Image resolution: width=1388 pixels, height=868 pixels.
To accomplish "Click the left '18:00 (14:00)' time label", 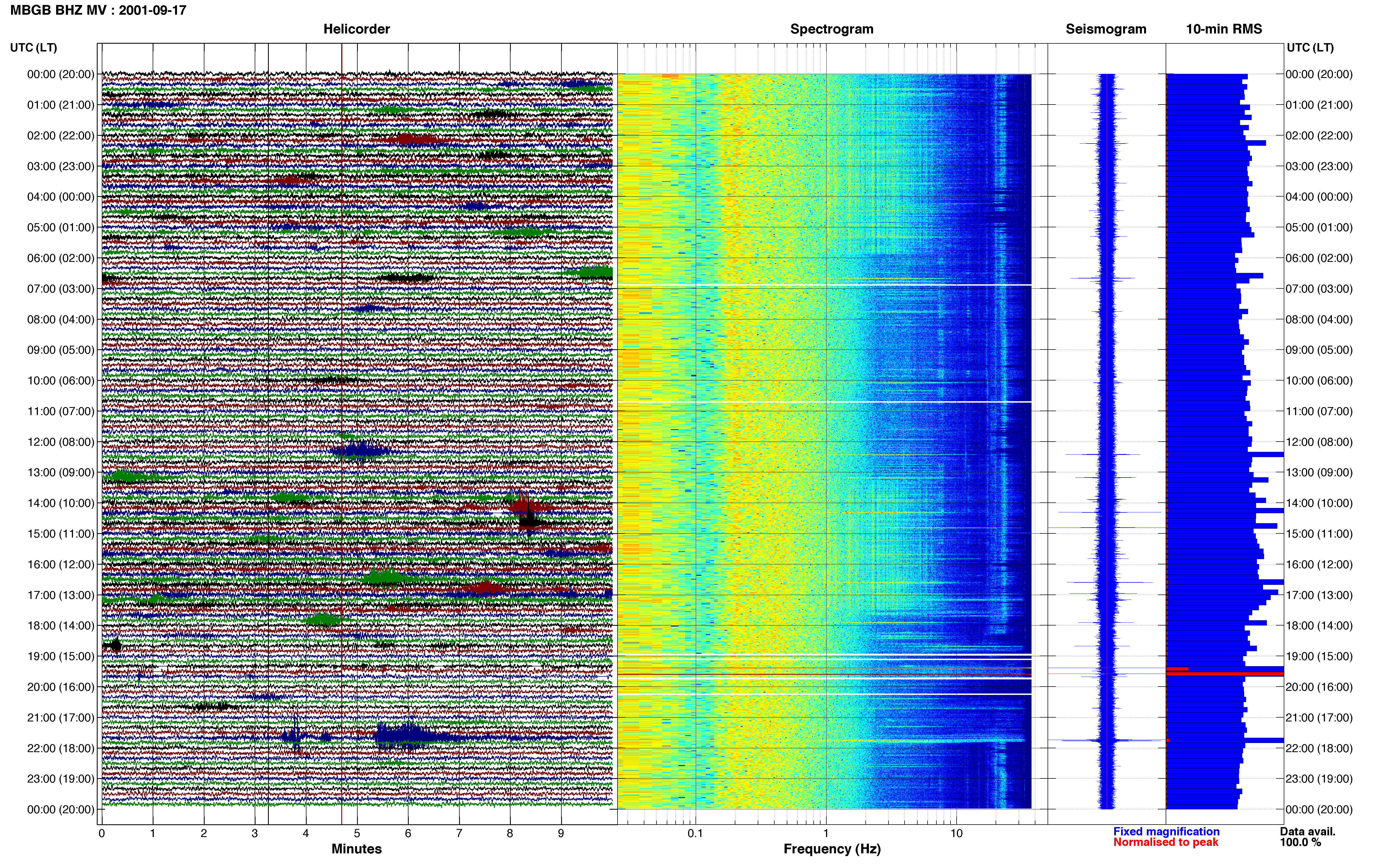I will [61, 626].
